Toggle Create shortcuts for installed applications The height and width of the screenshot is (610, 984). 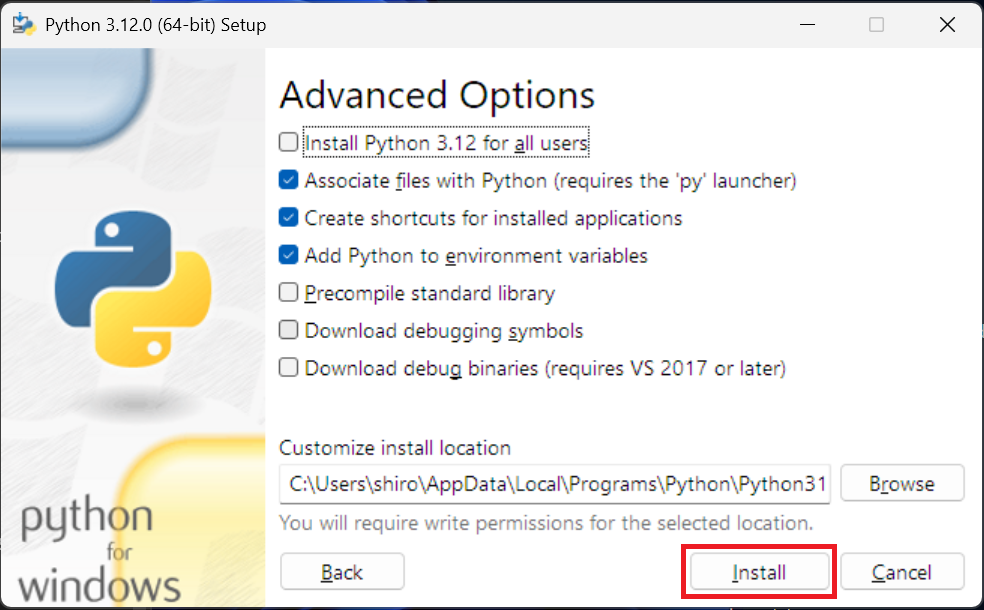coord(289,218)
